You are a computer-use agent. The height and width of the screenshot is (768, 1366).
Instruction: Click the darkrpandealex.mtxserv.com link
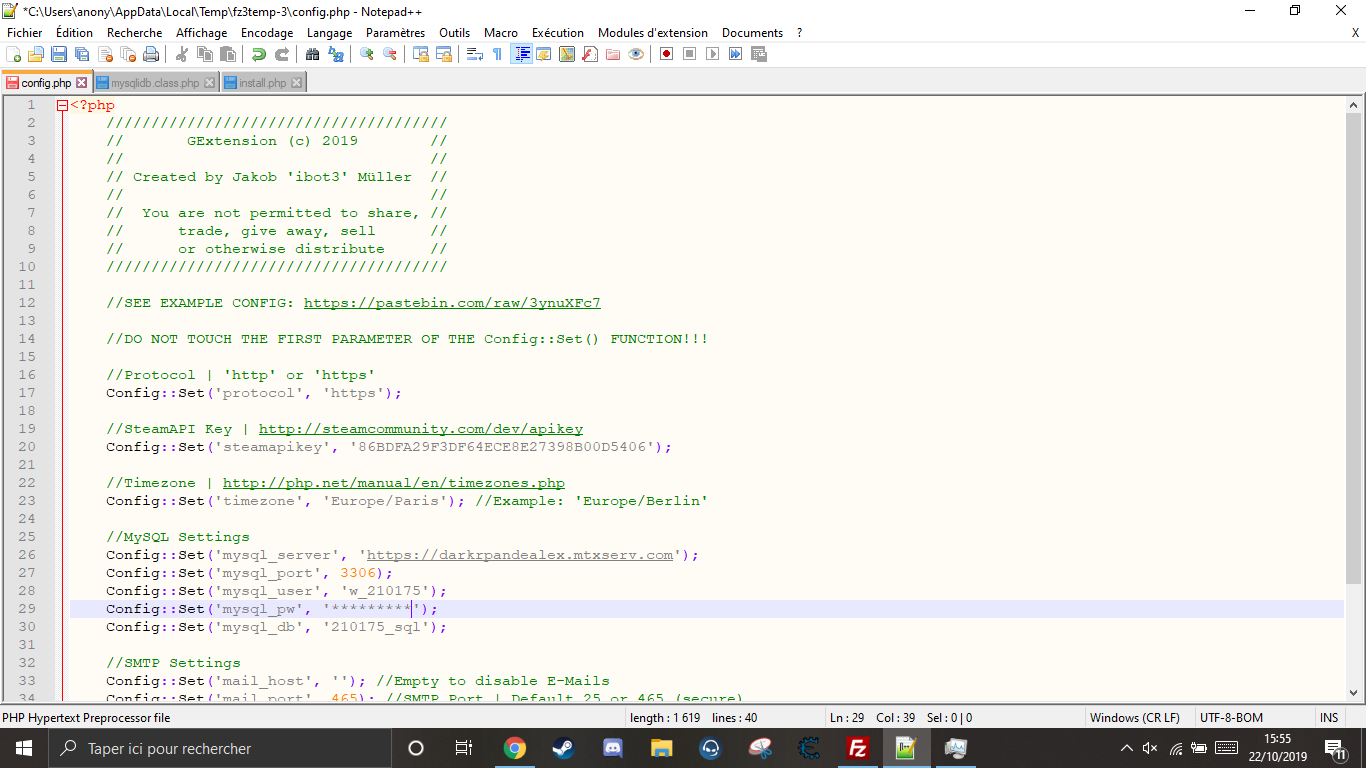pyautogui.click(x=520, y=555)
